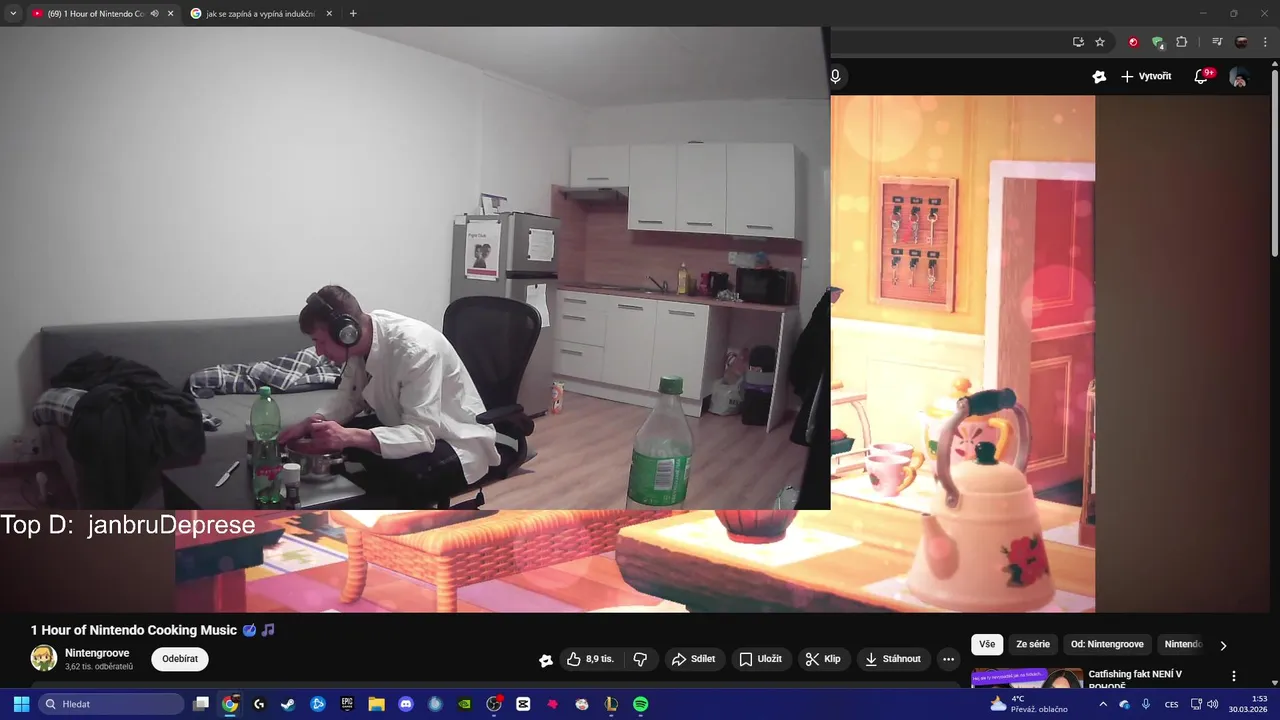Open the Windows Start menu

point(21,704)
